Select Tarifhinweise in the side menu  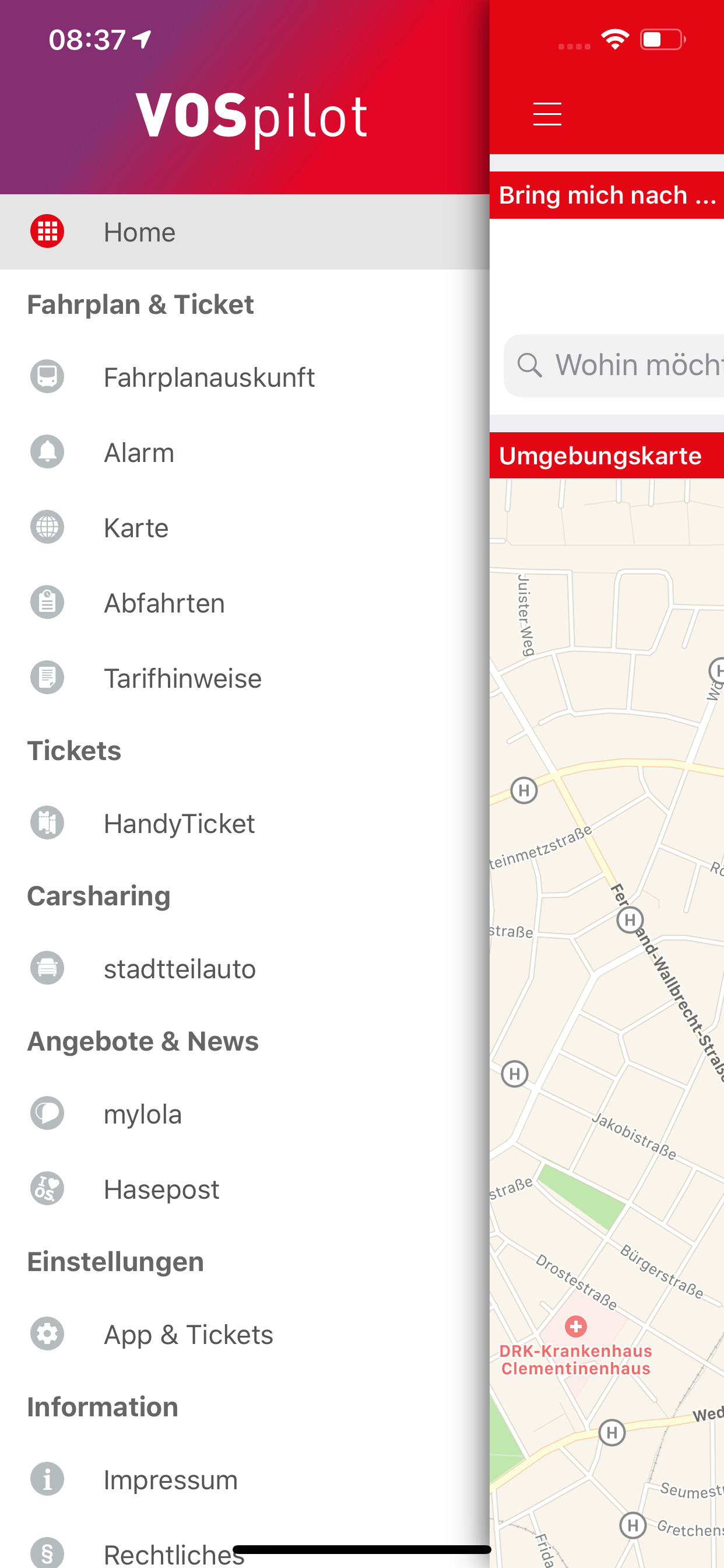point(182,678)
